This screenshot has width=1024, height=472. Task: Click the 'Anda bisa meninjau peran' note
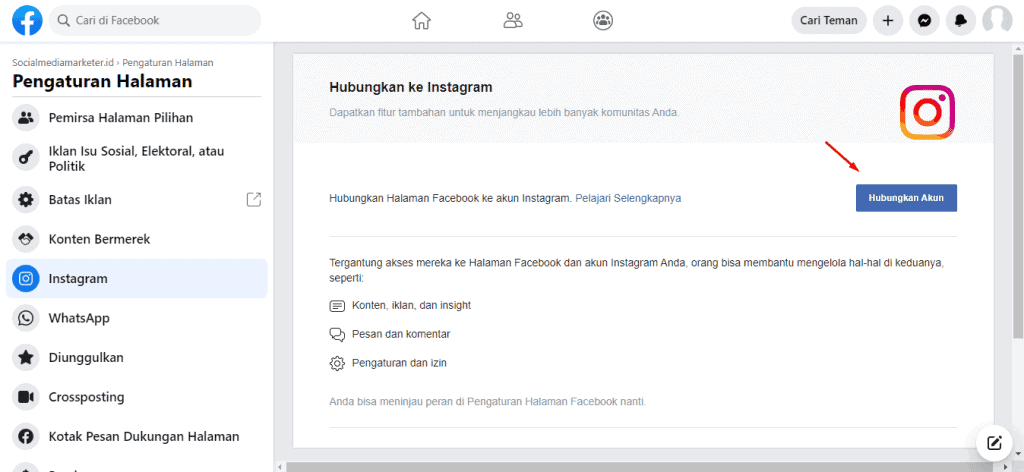(x=488, y=401)
